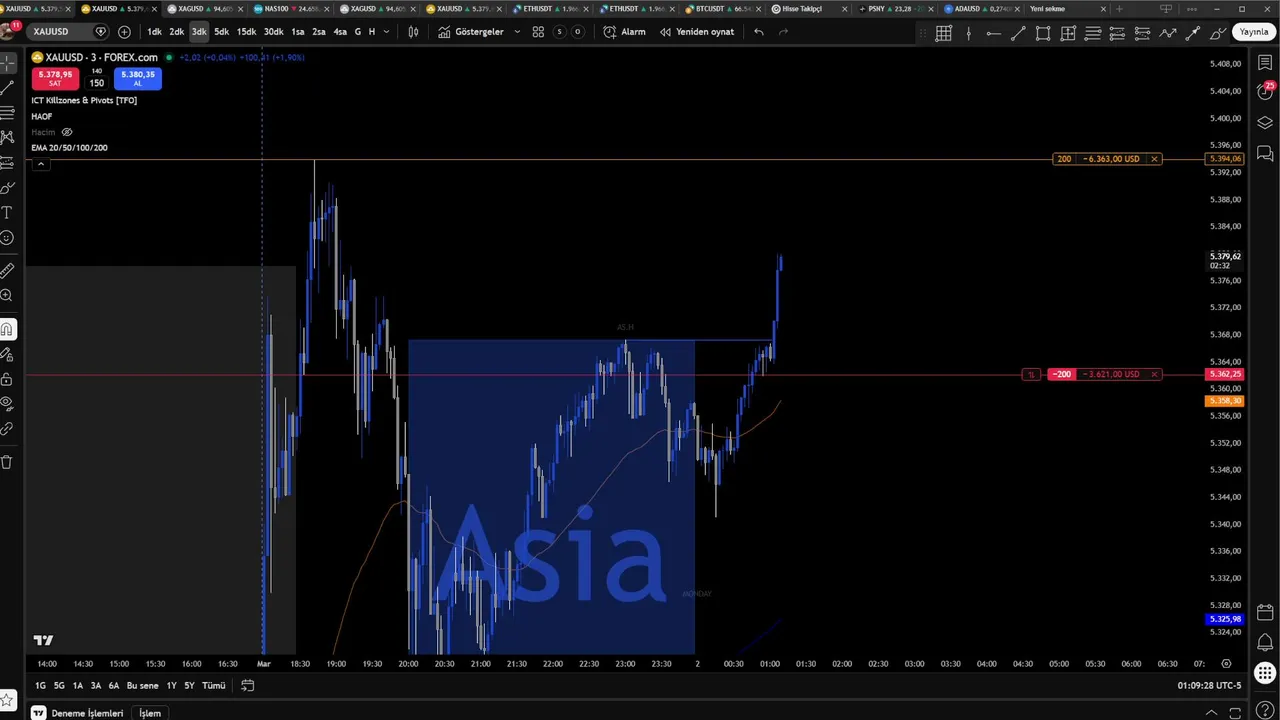Switch to the ADAUSD browser tab
Viewport: 1280px width, 720px height.
980,9
